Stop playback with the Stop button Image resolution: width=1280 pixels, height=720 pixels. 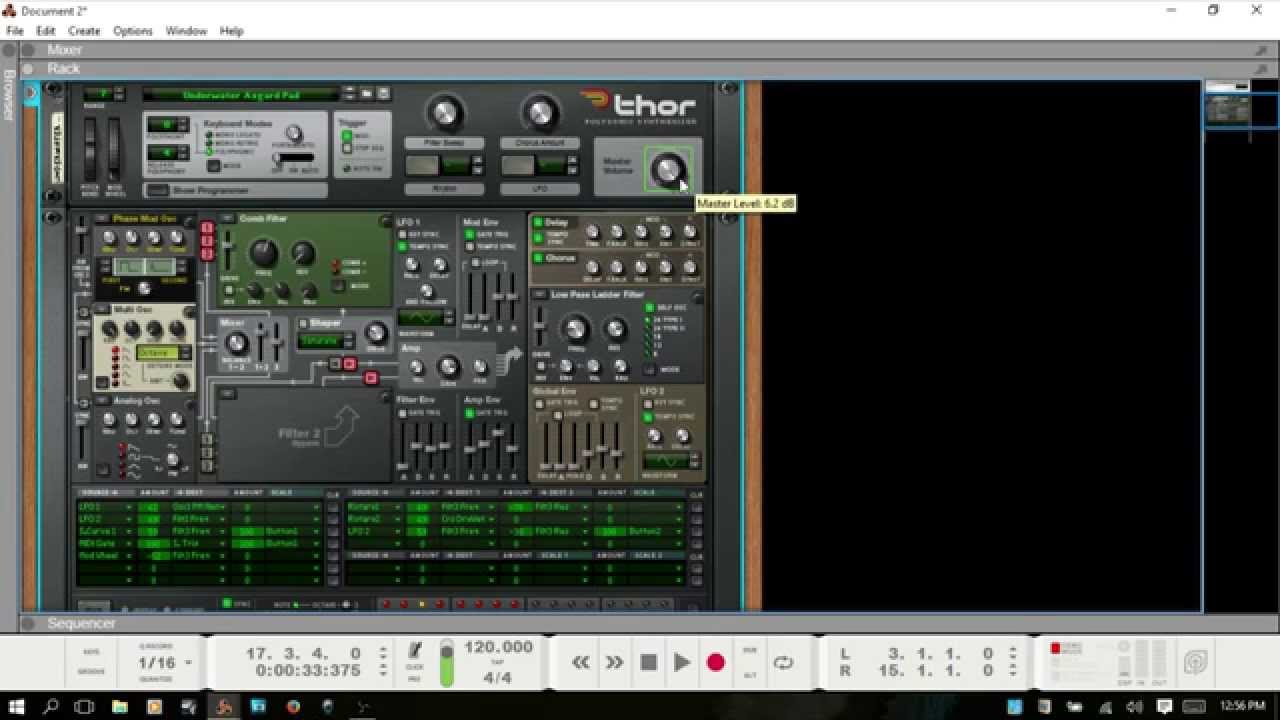coord(648,662)
